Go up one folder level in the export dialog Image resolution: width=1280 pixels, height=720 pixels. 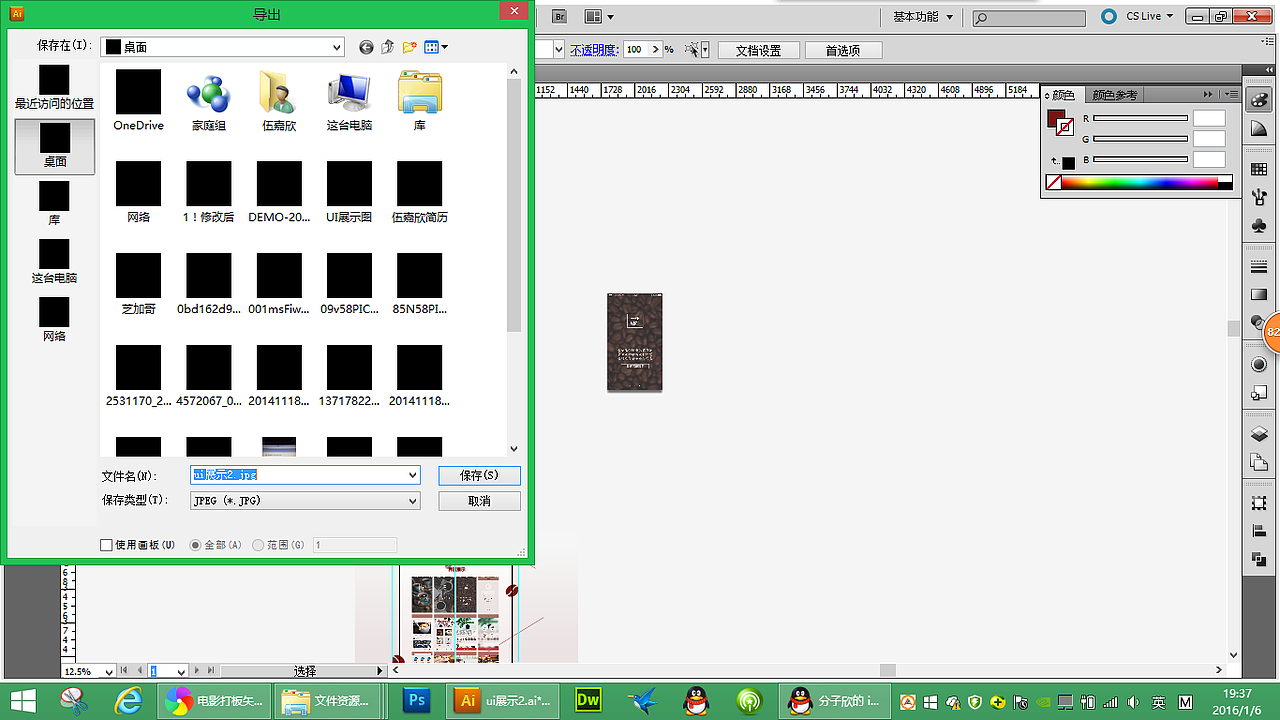(388, 47)
